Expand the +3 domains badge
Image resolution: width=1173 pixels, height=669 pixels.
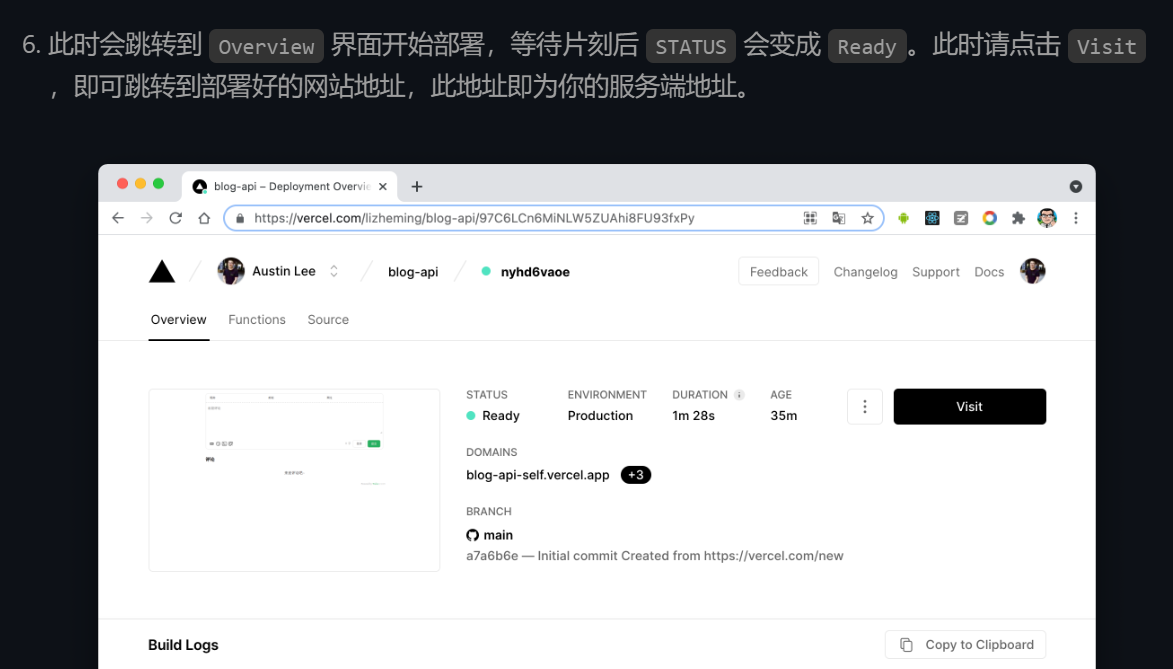click(x=636, y=475)
